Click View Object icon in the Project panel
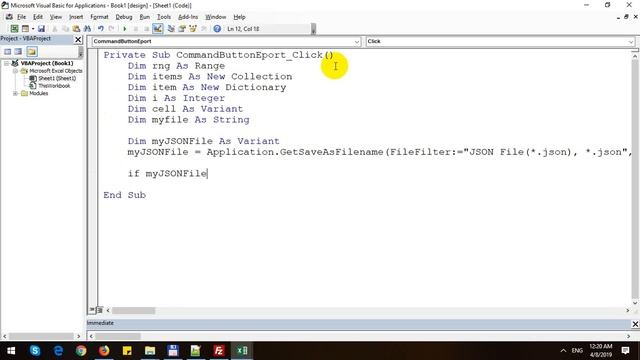 coord(18,51)
